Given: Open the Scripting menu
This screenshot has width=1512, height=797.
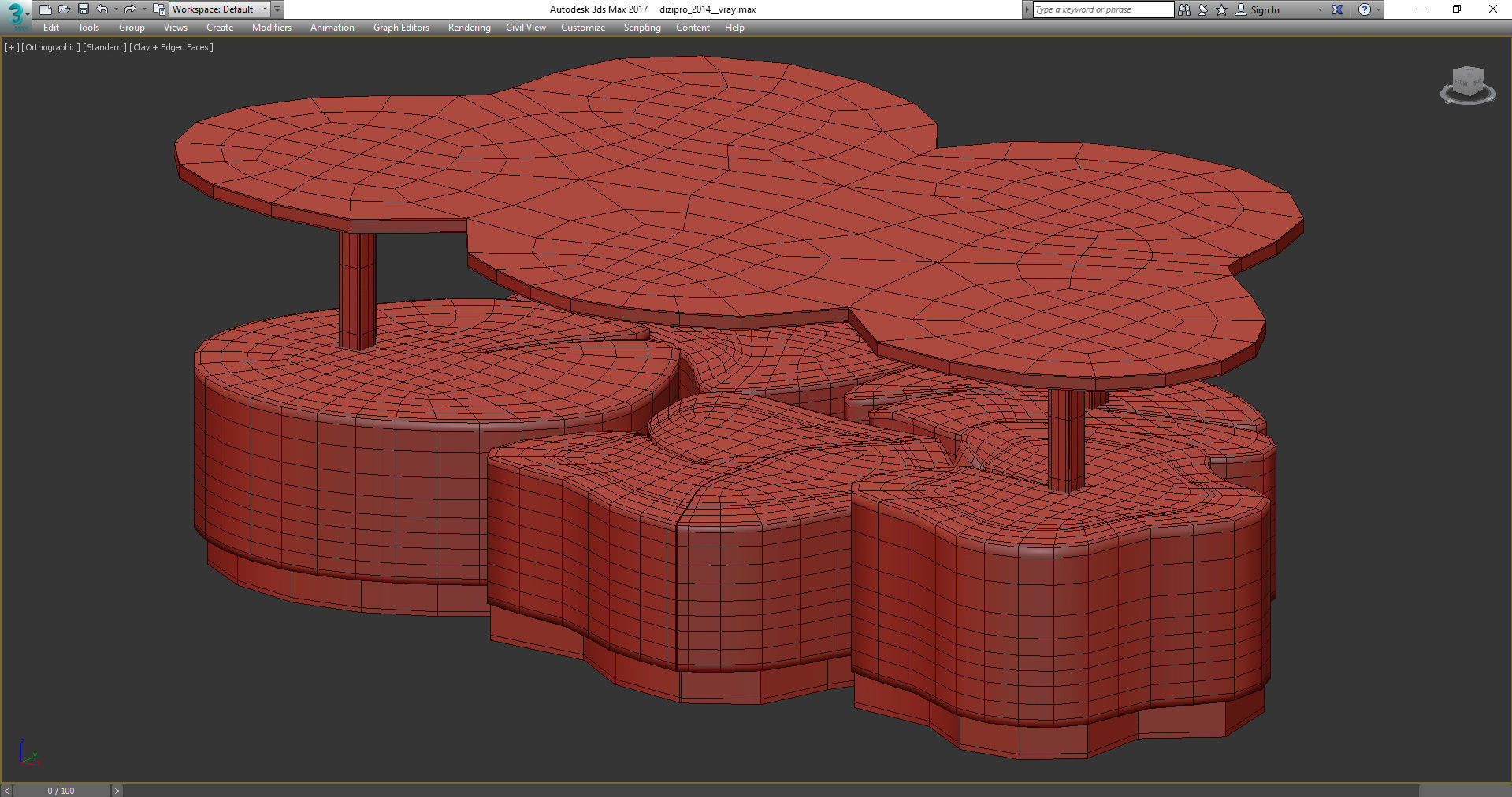Looking at the screenshot, I should coord(642,28).
